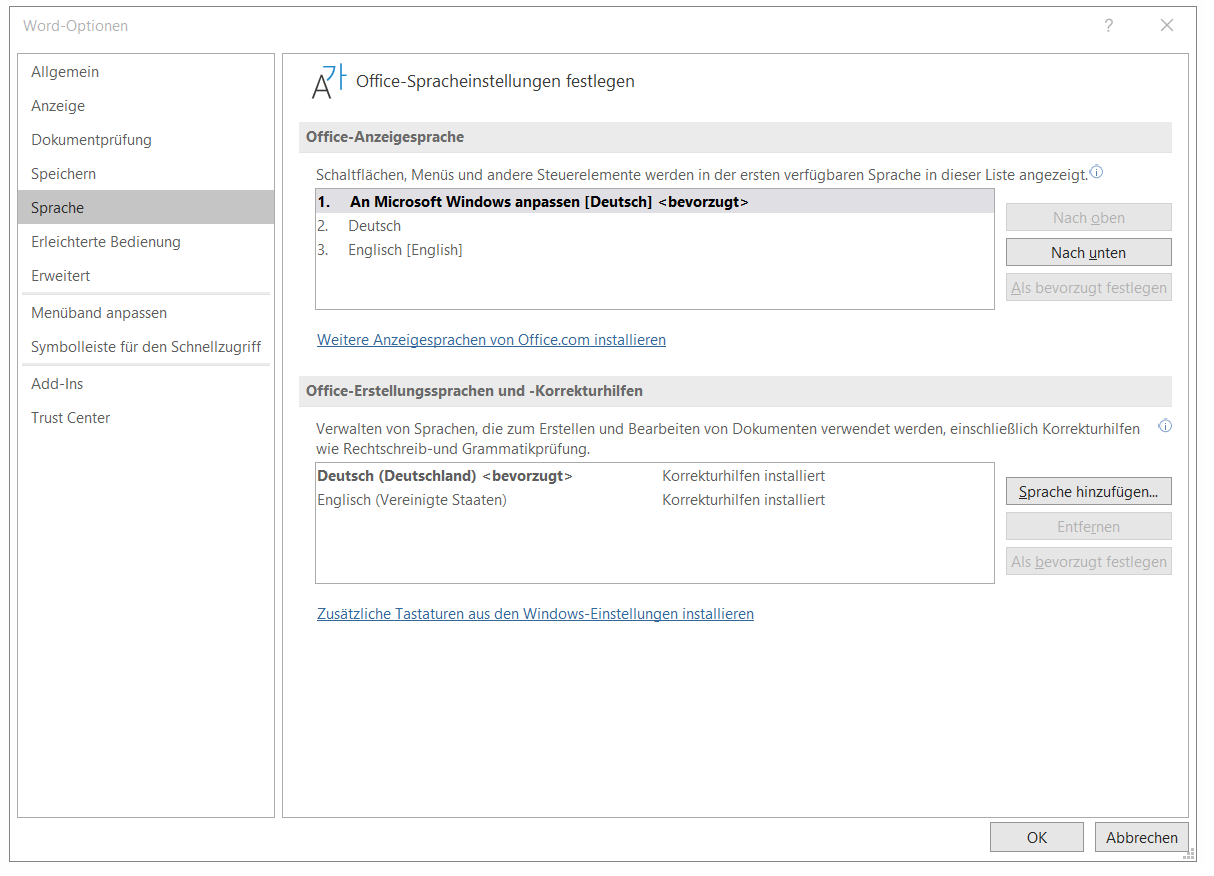Click 'Korrekturhilfen installiert' status for Deutsch
This screenshot has width=1214, height=876.
(743, 476)
